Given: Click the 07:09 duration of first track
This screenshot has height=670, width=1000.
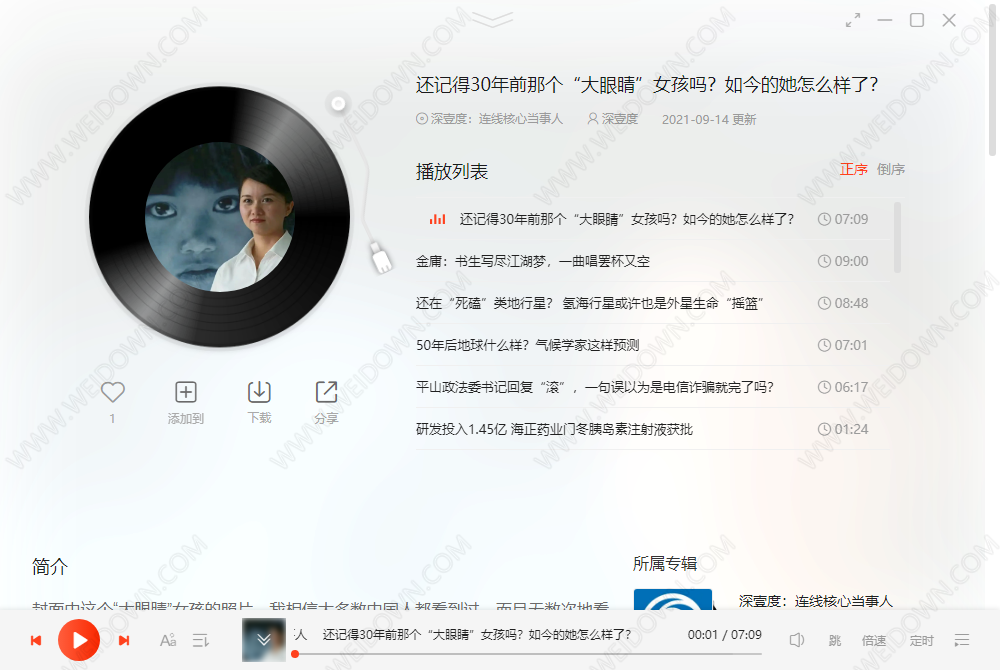Looking at the screenshot, I should click(843, 219).
